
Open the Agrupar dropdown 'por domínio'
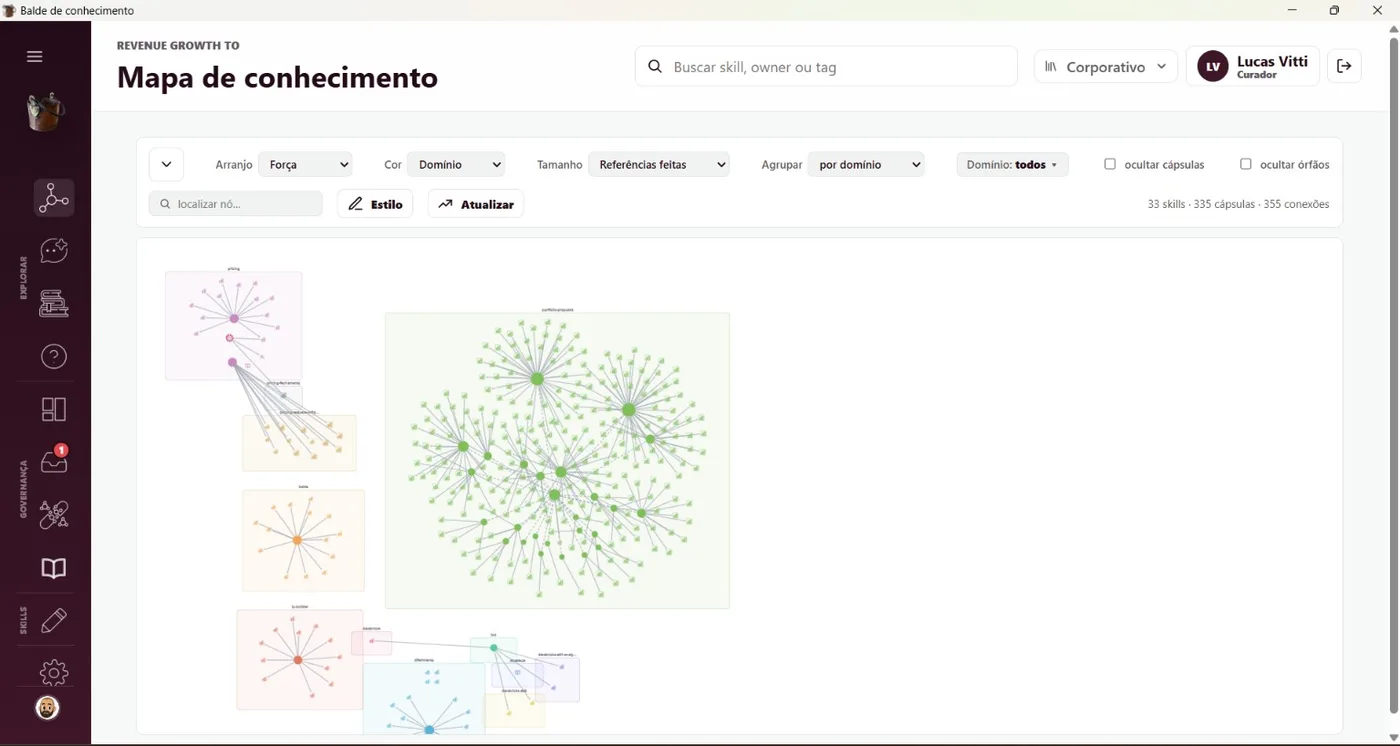pyautogui.click(x=866, y=164)
